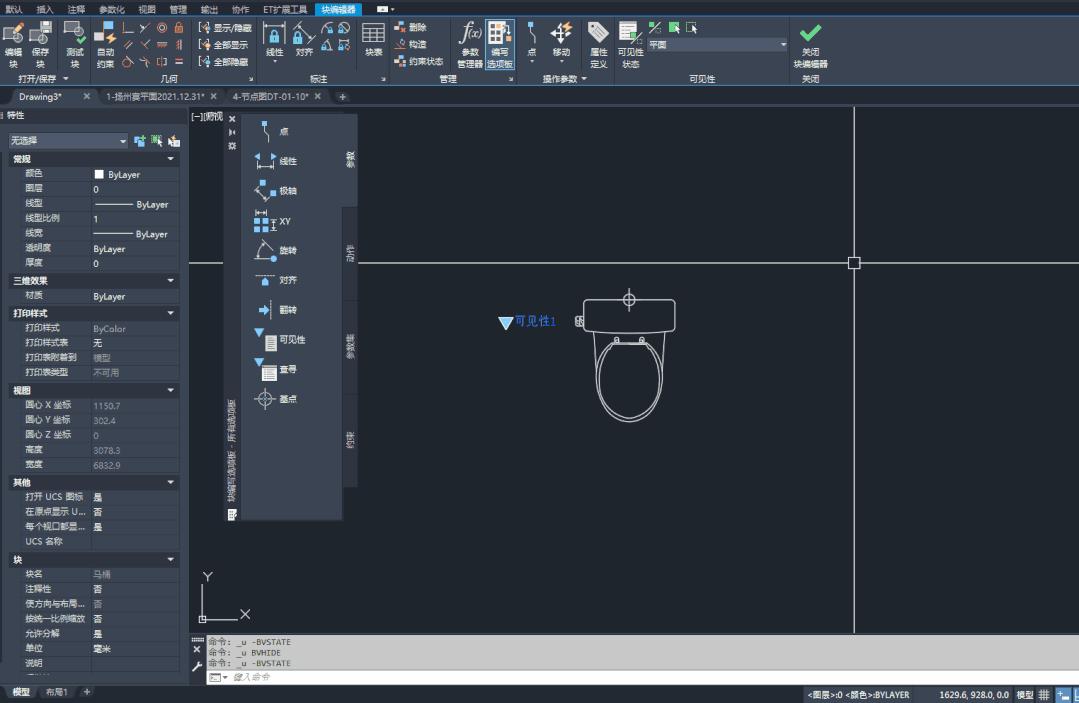Viewport: 1079px width, 703px height.
Task: Toggle grid display in status bar
Action: pyautogui.click(x=1044, y=695)
